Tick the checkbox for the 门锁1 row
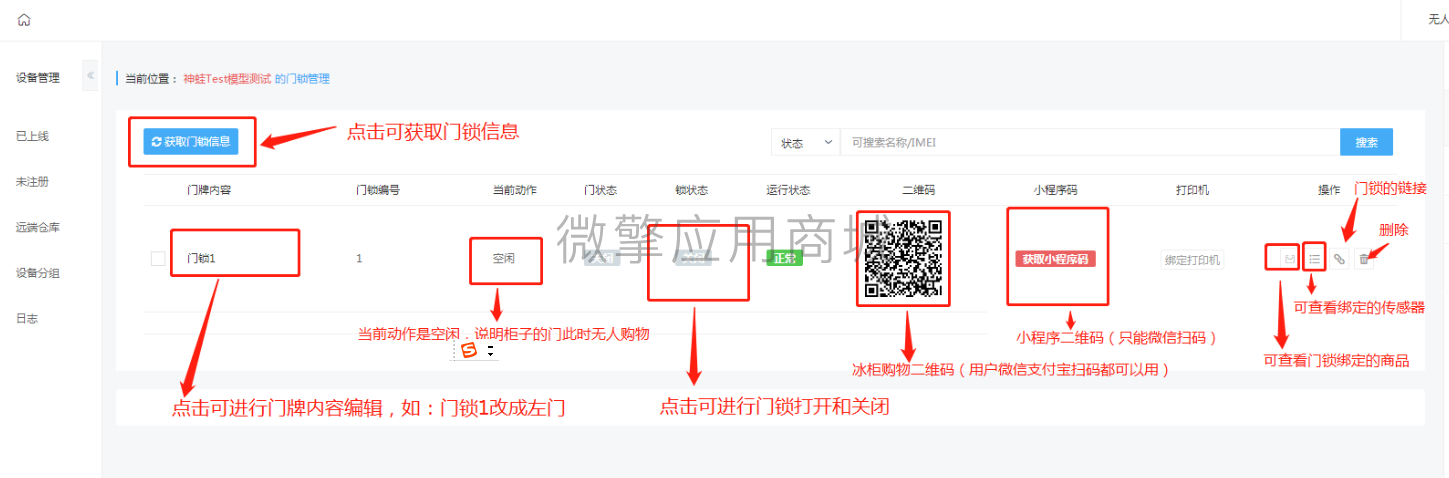 (x=158, y=258)
